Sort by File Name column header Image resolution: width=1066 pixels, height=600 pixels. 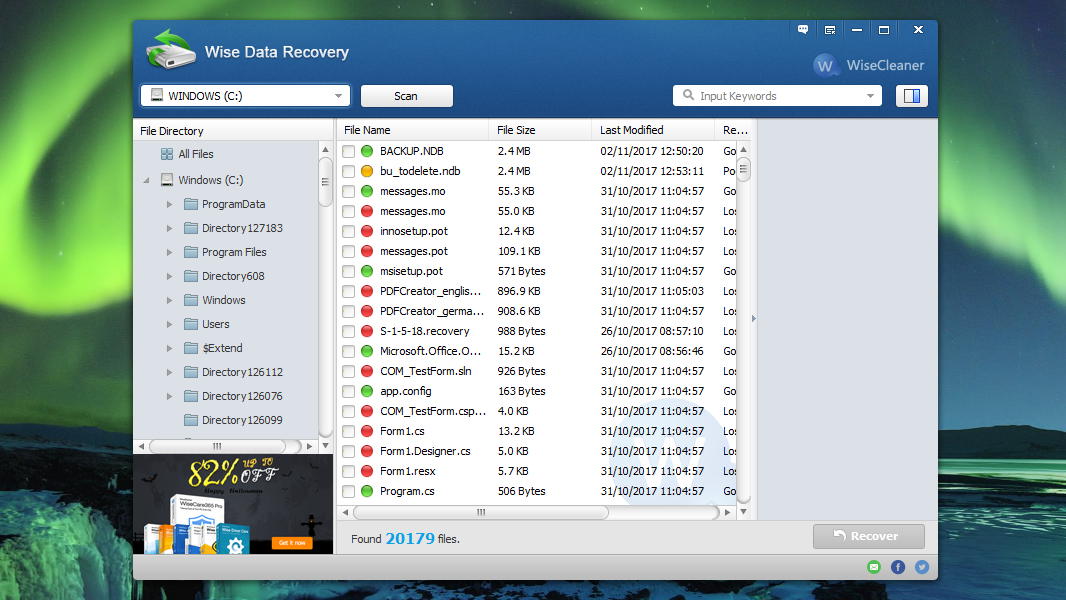point(413,130)
